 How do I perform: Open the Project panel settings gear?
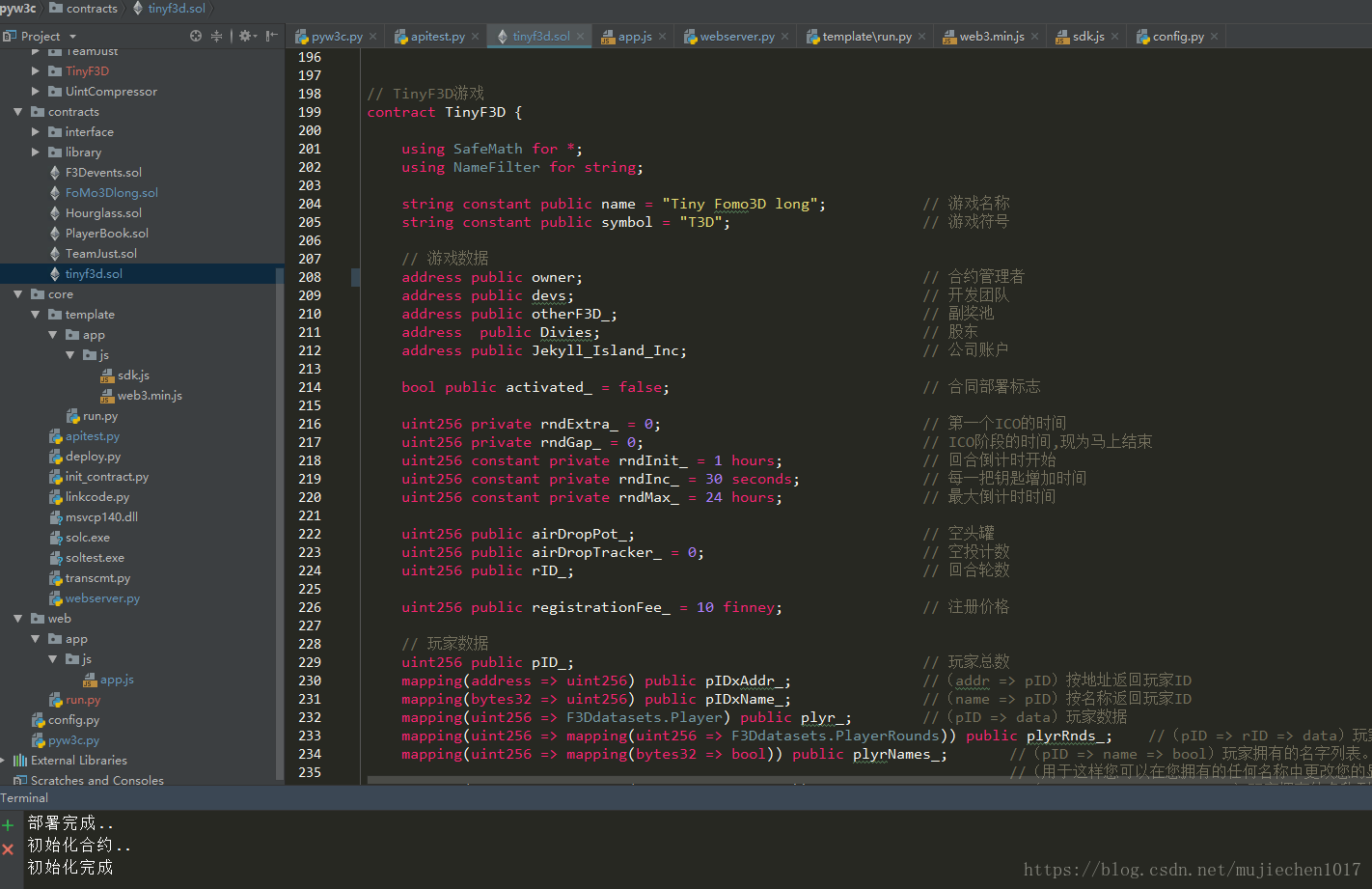(245, 36)
